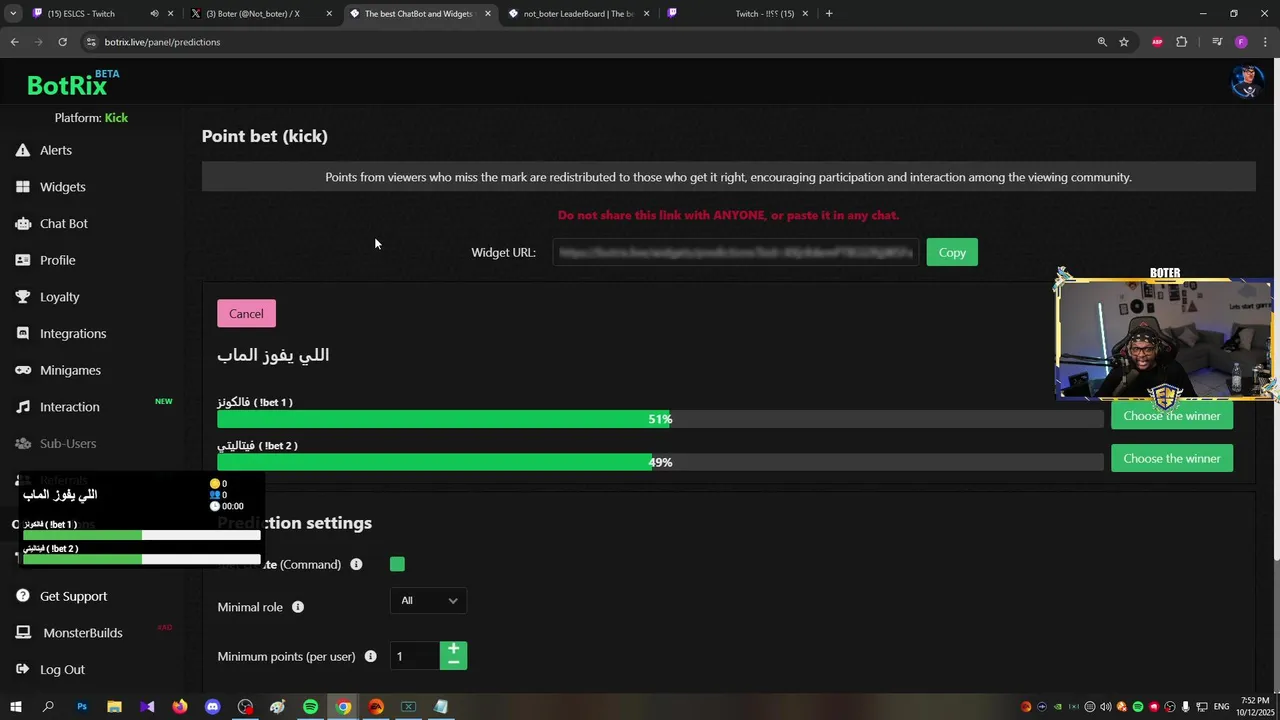Screen dimensions: 1280x720
Task: Click the Chat Bot robot icon
Action: (22, 224)
